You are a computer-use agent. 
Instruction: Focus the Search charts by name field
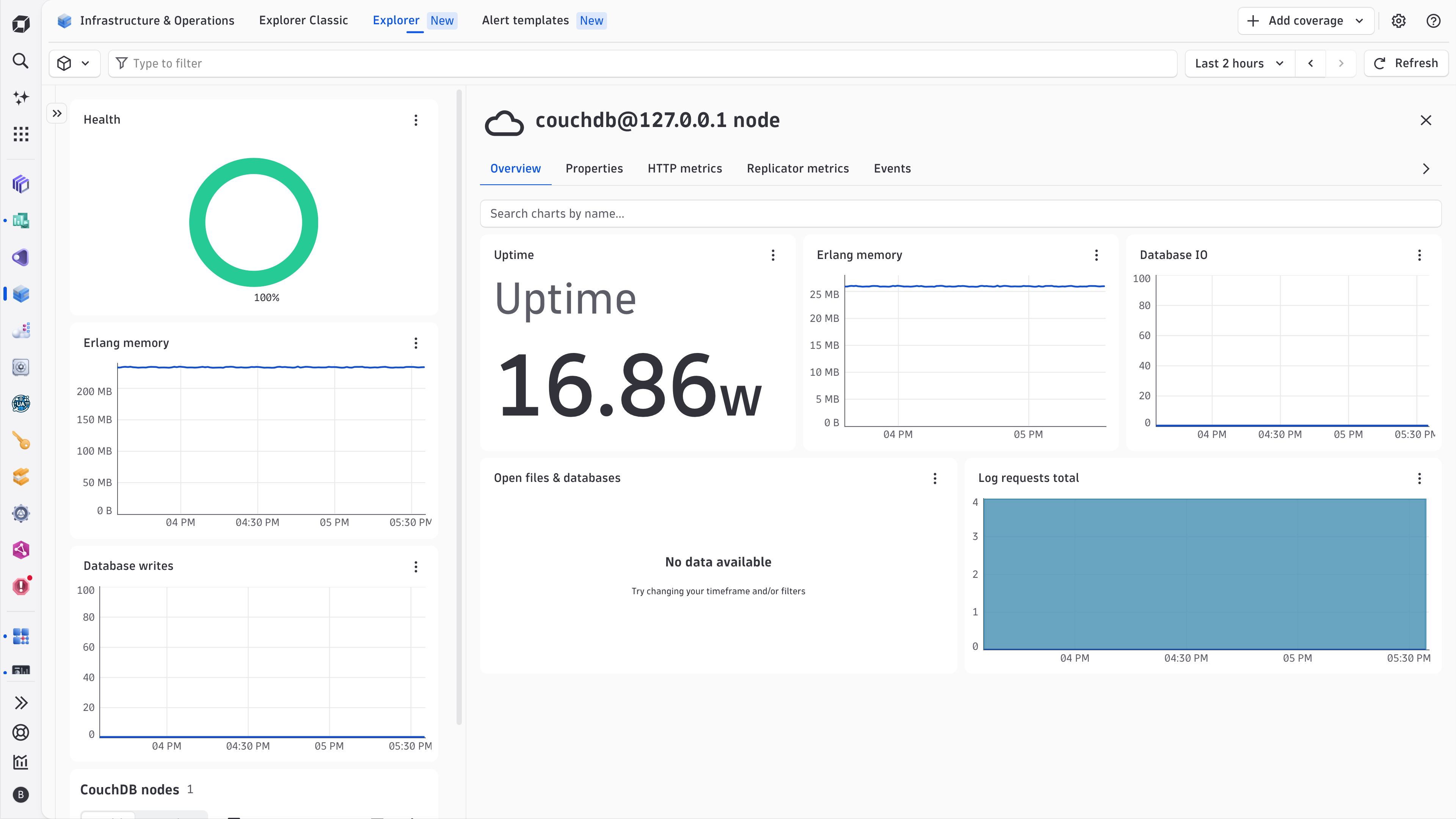click(960, 213)
